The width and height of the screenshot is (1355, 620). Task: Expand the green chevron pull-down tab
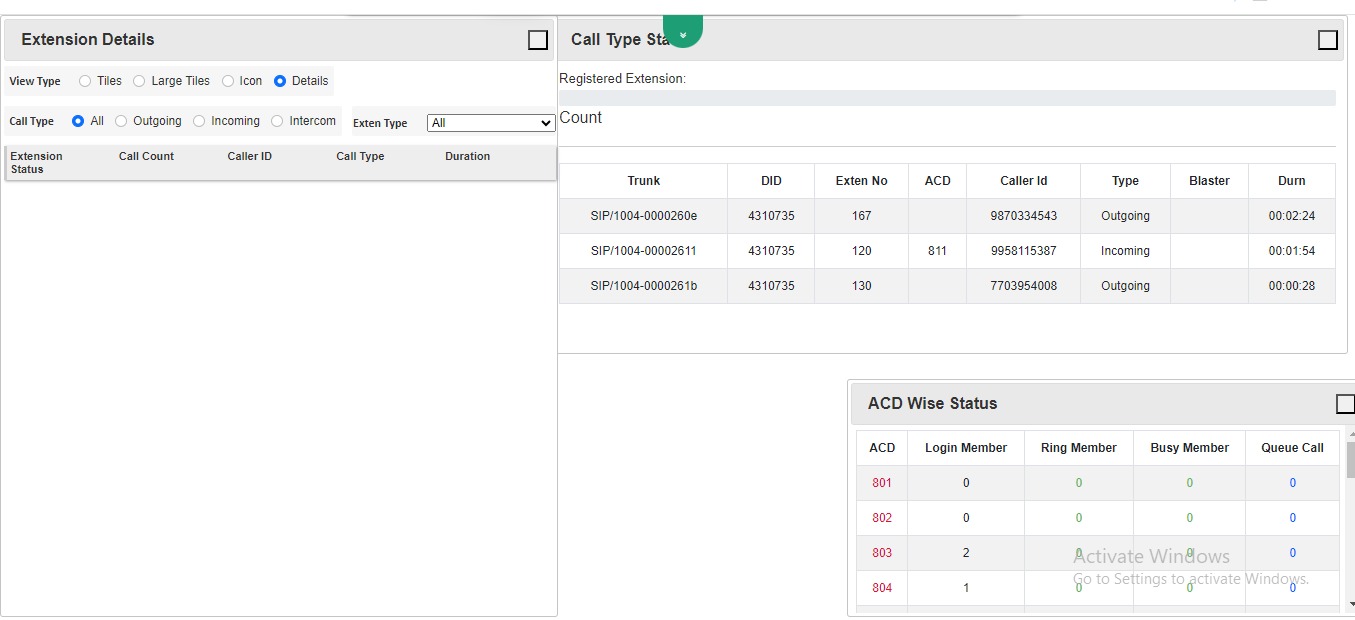pyautogui.click(x=683, y=34)
